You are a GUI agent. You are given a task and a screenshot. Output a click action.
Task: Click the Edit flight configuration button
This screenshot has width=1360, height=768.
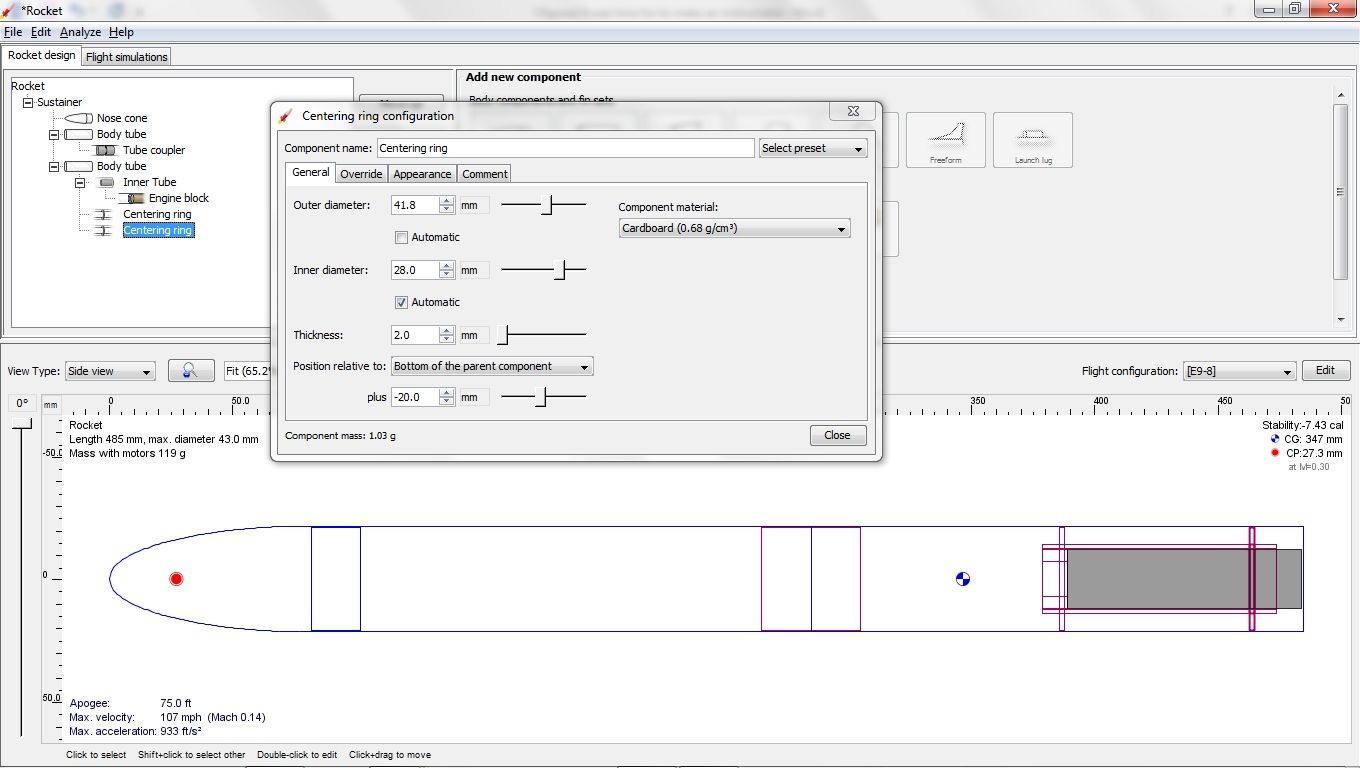1325,371
